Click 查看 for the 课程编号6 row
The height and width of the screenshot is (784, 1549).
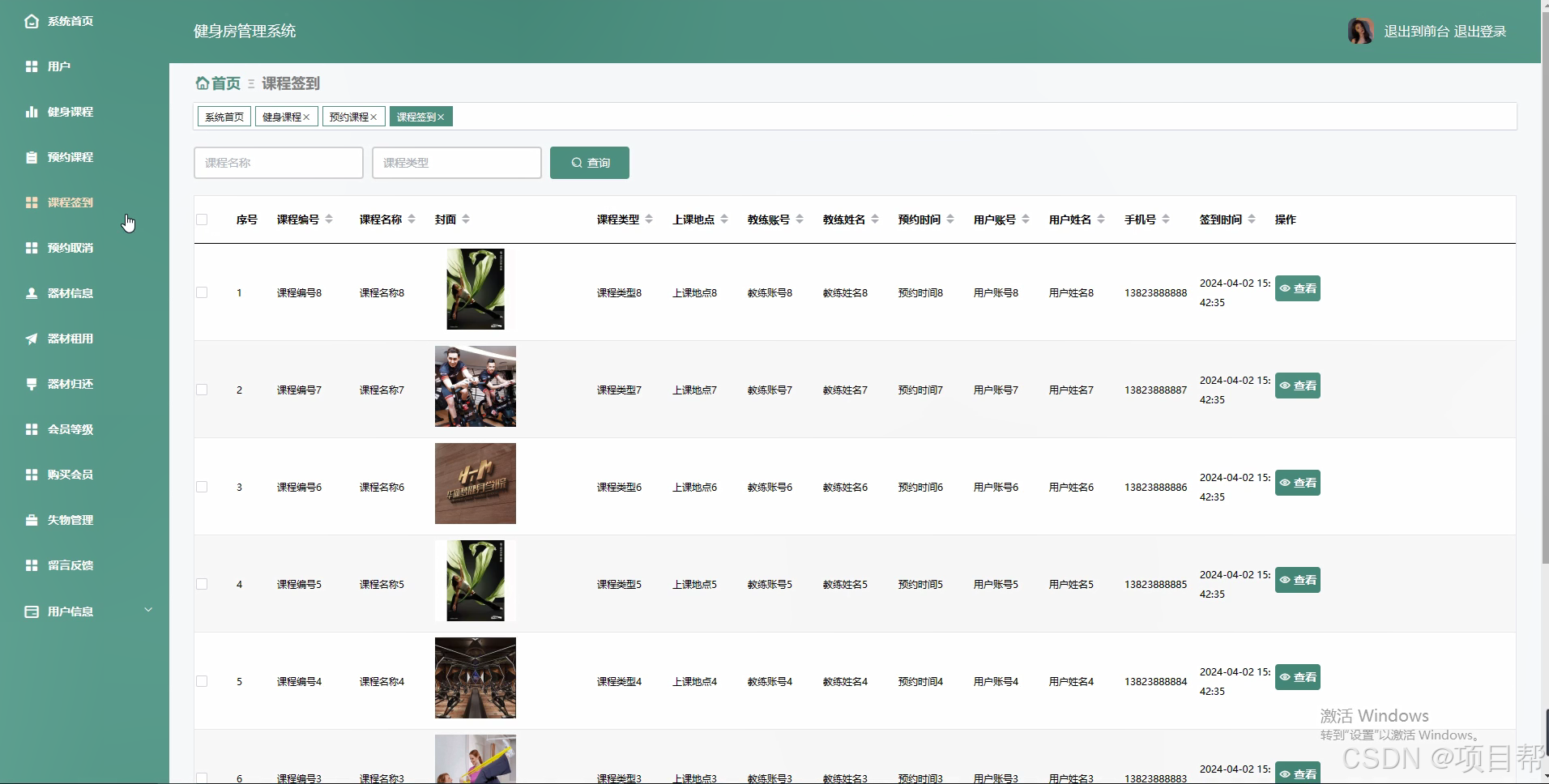pos(1298,483)
